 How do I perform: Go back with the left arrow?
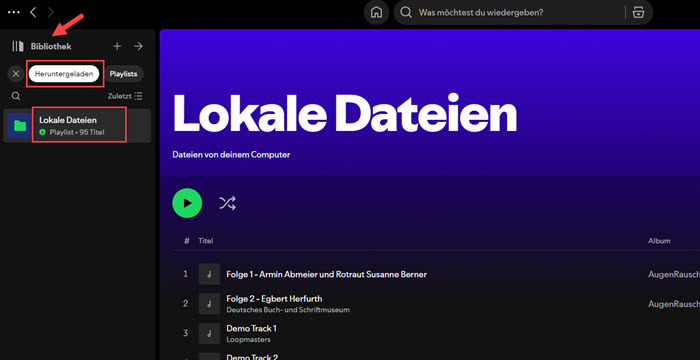pyautogui.click(x=33, y=12)
